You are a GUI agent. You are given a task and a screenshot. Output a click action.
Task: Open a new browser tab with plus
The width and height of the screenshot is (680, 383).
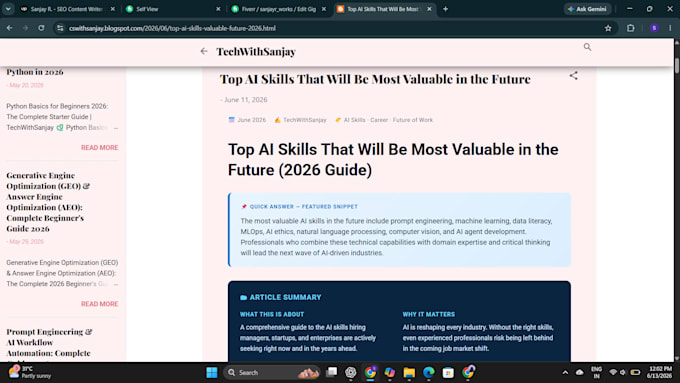[445, 9]
